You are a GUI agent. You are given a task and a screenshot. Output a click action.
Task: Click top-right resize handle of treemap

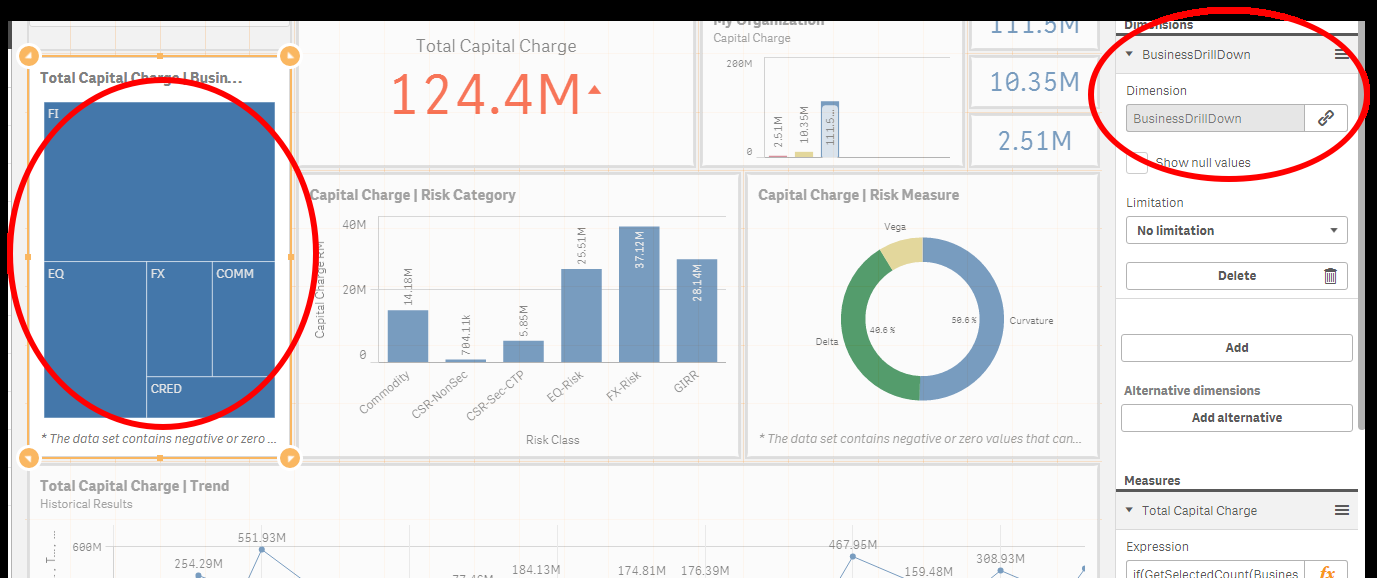(x=289, y=55)
